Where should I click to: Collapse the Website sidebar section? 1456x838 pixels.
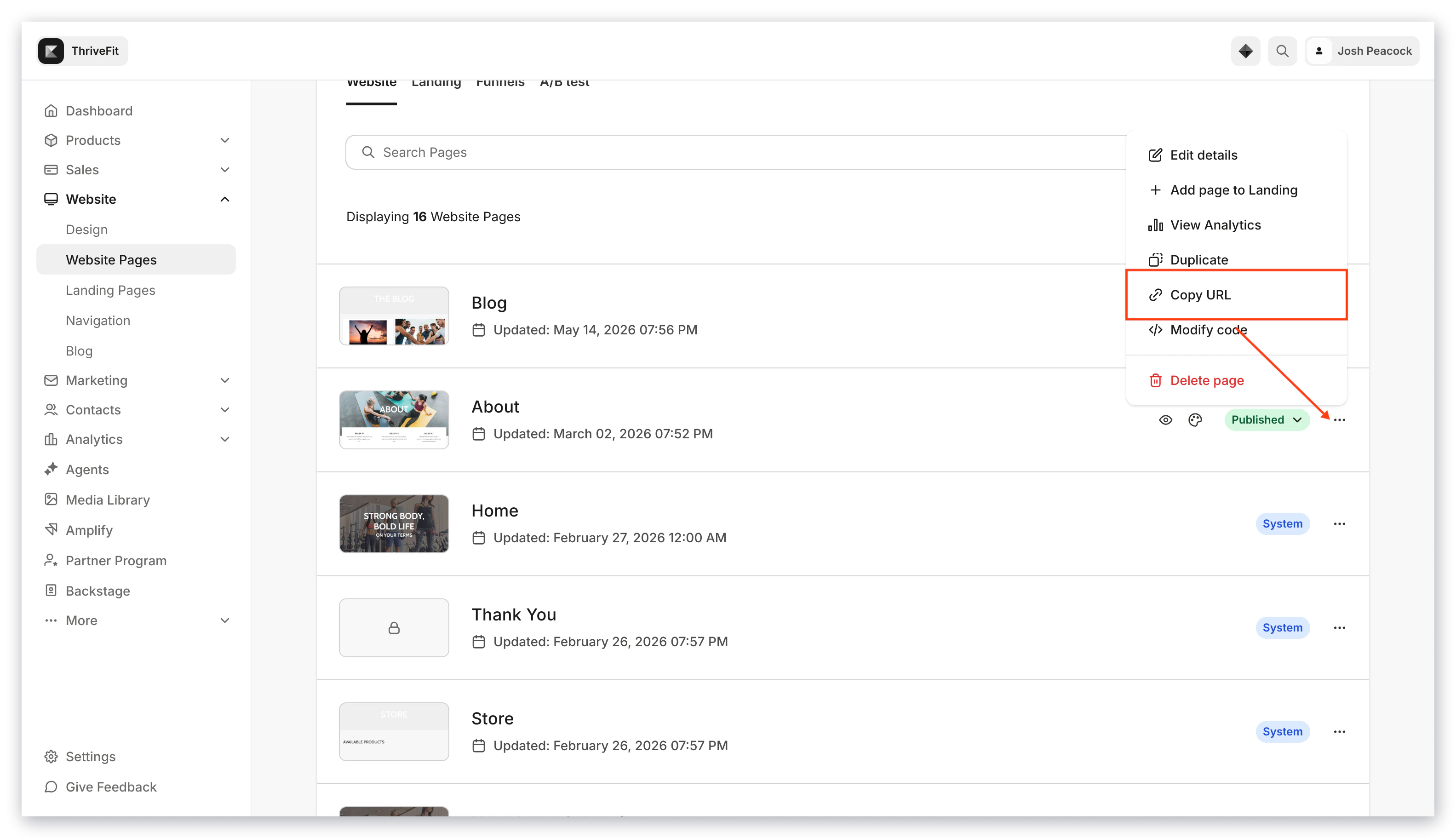coord(224,199)
